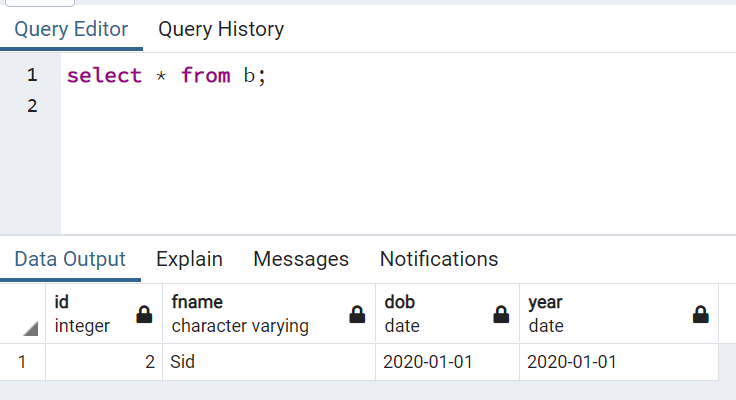Select the Data Output tab

coord(70,259)
